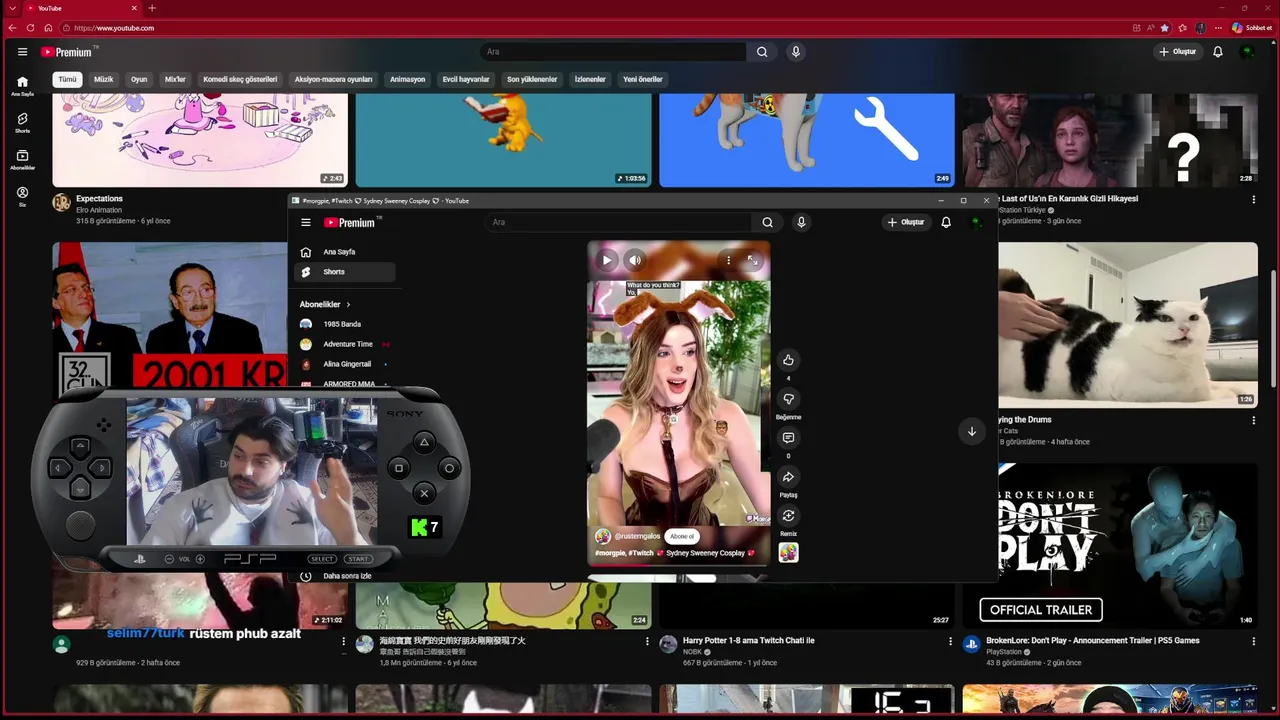Open the Short's three-dot options menu

coord(728,260)
